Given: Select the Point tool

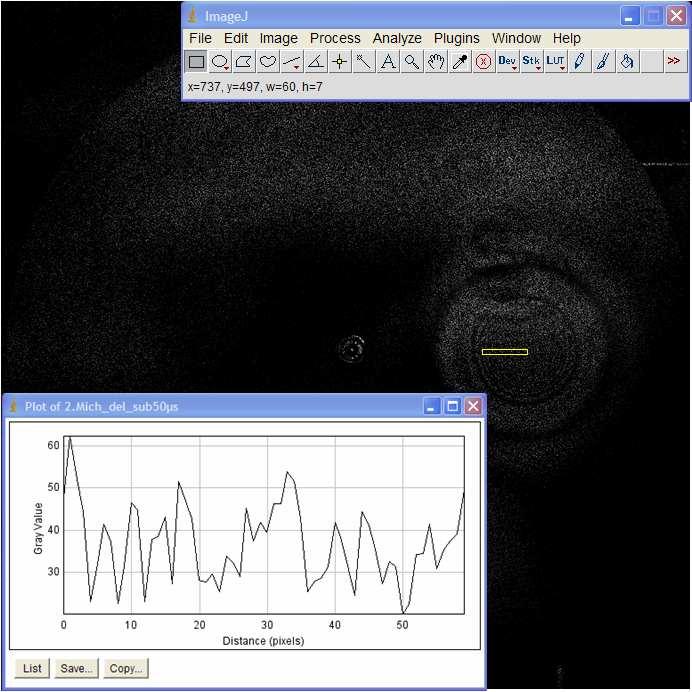Looking at the screenshot, I should [339, 62].
